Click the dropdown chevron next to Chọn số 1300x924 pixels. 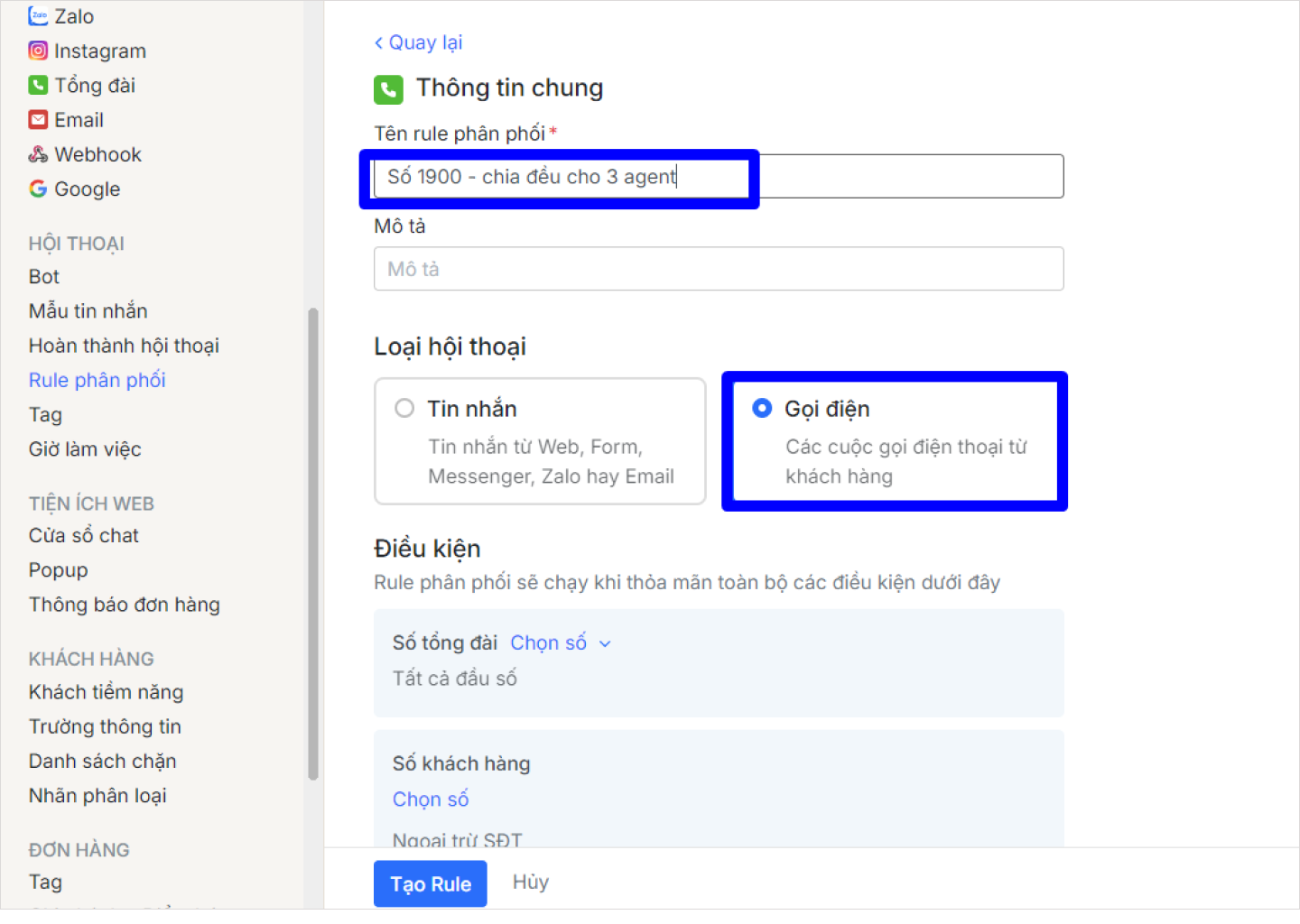coord(606,643)
